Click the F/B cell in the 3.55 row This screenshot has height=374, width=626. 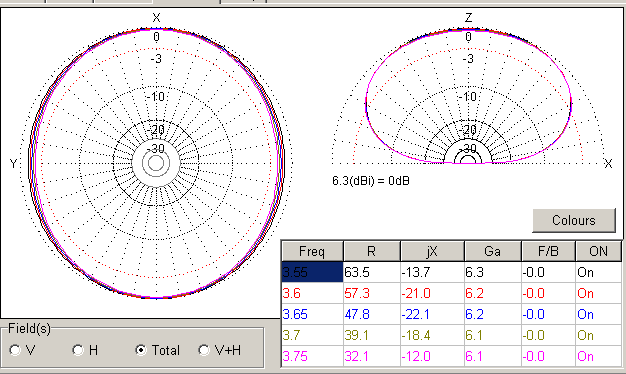[x=548, y=272]
